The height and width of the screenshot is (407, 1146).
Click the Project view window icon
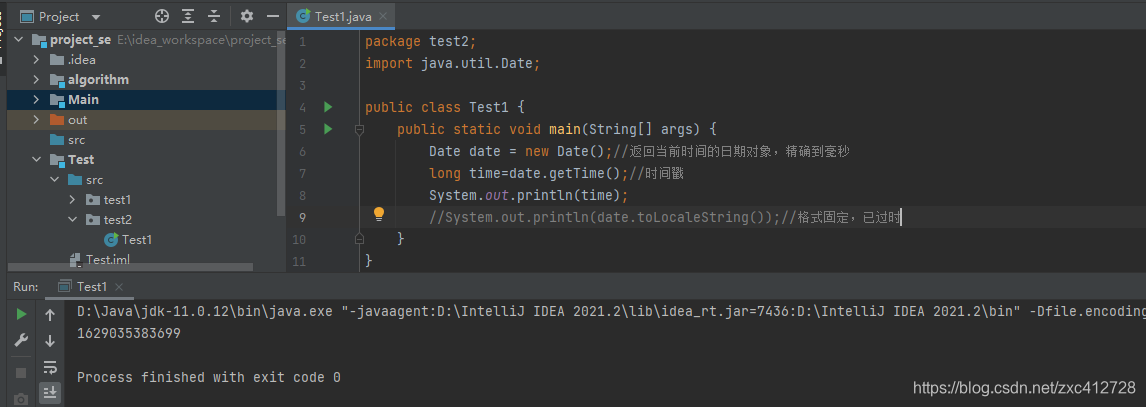[26, 16]
